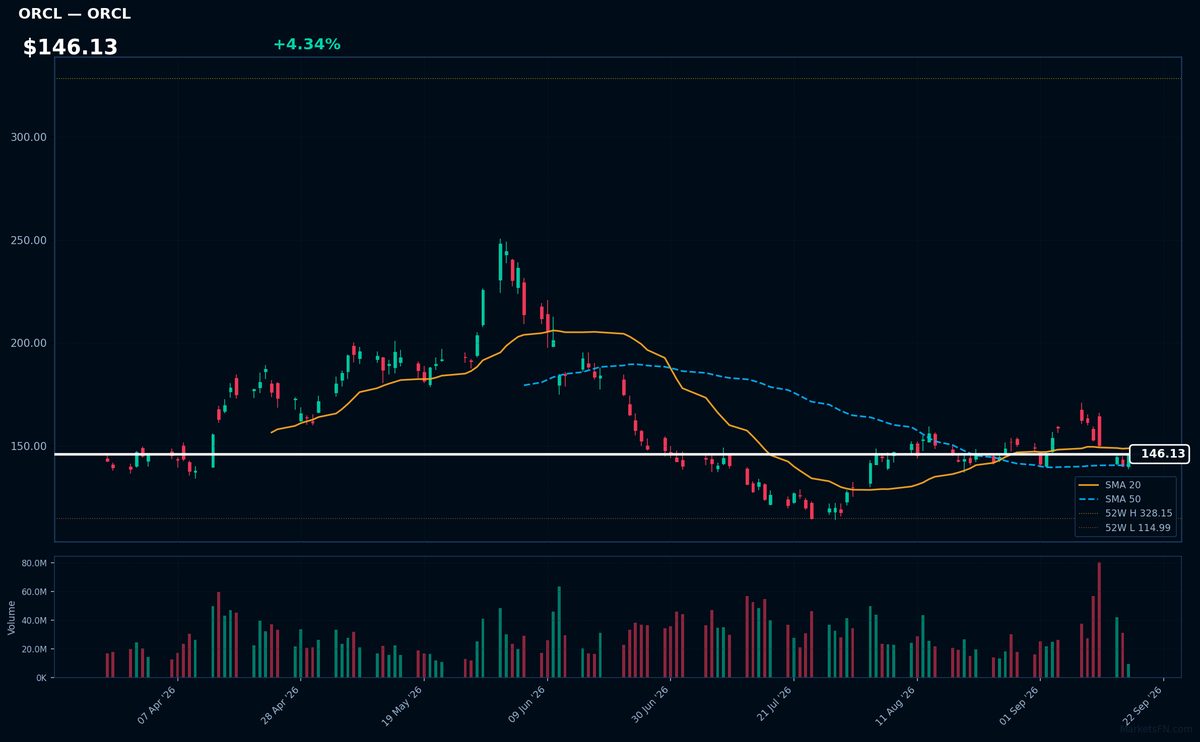Click the 250.00 price axis label
This screenshot has width=1200, height=742.
point(29,241)
